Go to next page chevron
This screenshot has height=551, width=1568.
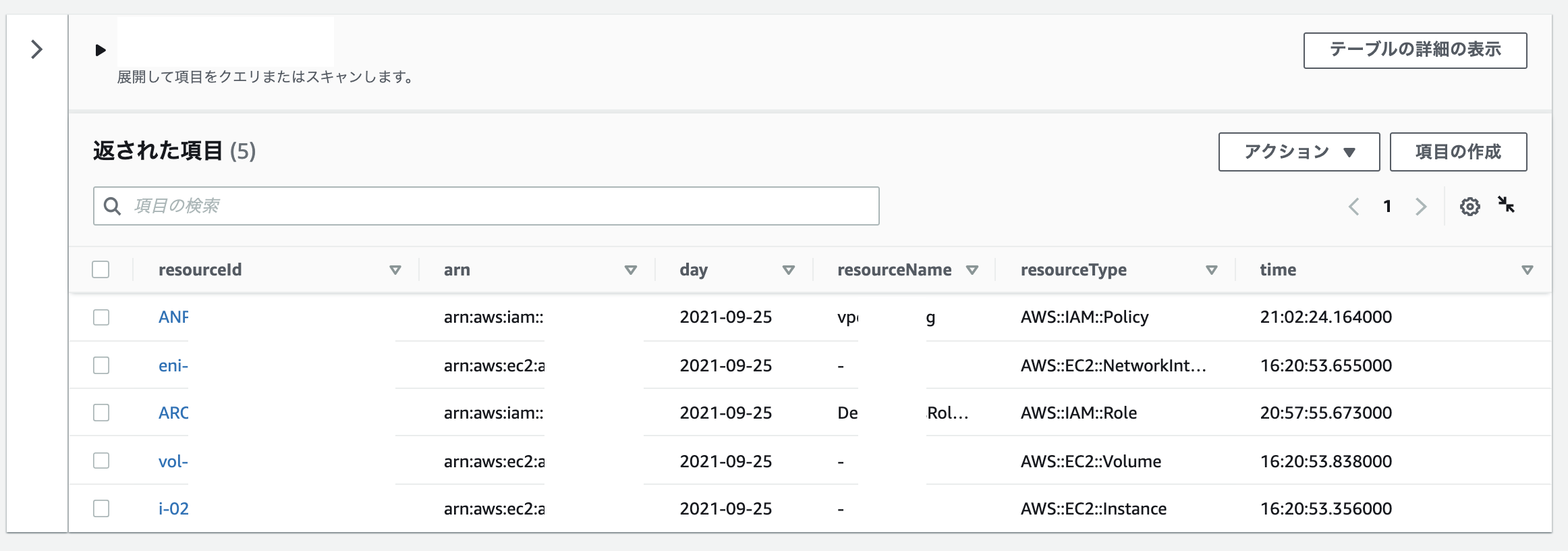coord(1421,207)
